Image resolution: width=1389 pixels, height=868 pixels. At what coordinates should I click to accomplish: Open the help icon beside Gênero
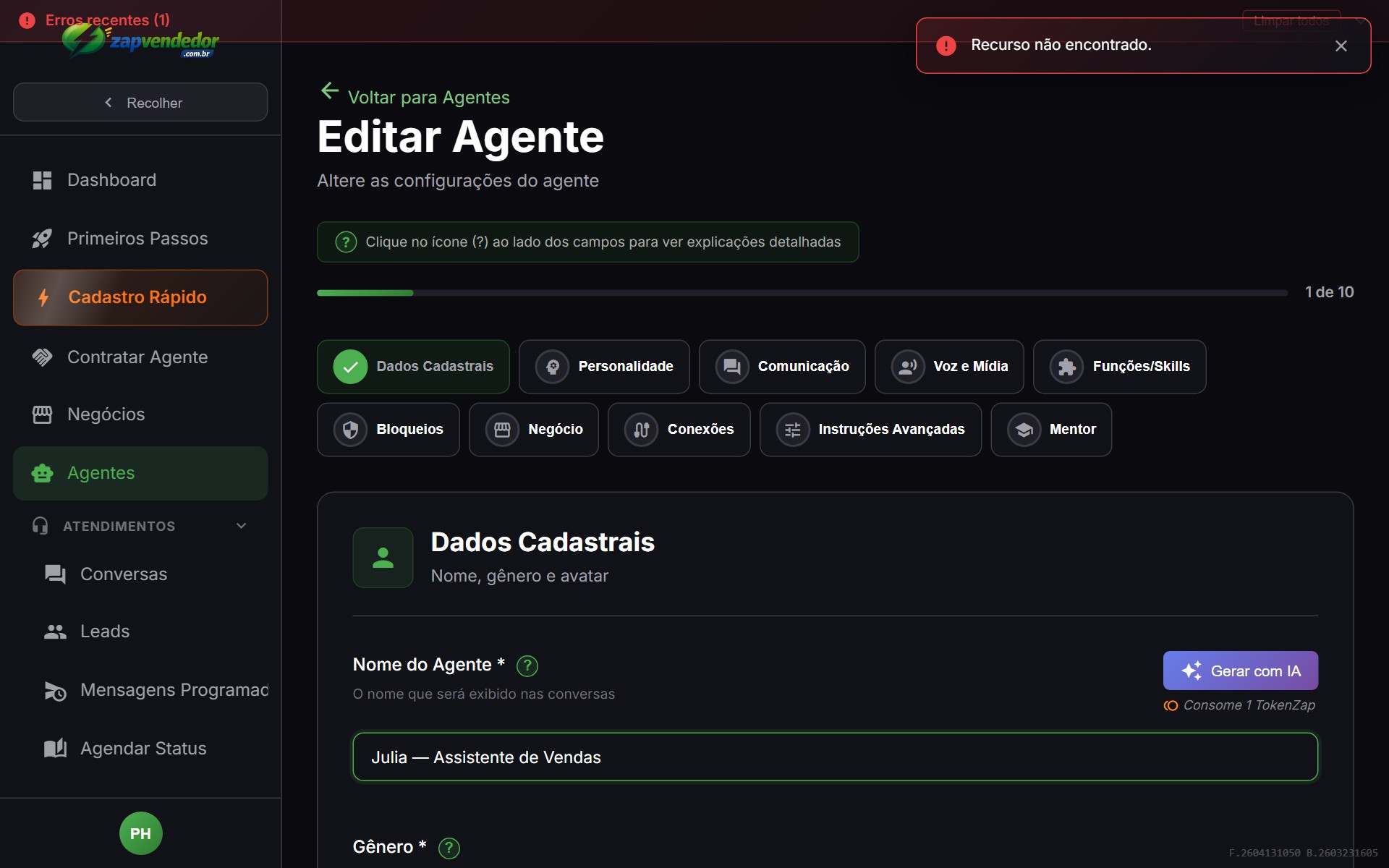click(x=449, y=848)
